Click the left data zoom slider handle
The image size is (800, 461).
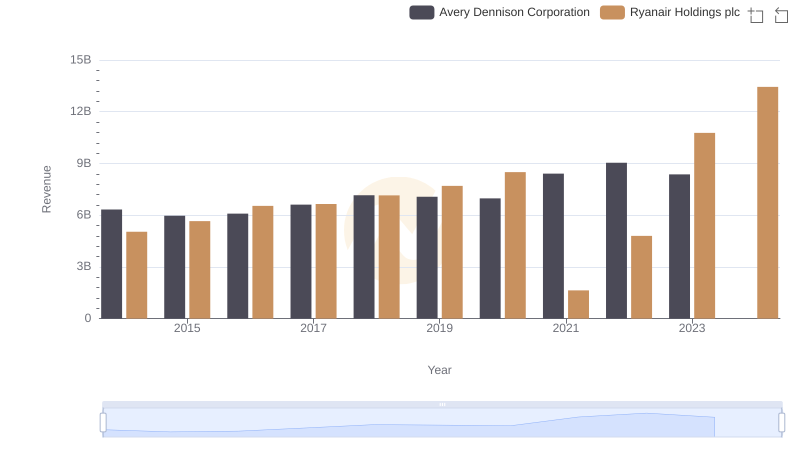pos(103,423)
